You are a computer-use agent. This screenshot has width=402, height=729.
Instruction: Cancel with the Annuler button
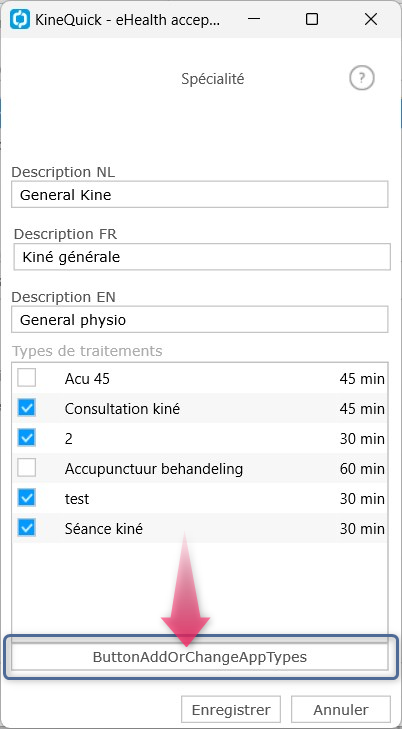341,709
